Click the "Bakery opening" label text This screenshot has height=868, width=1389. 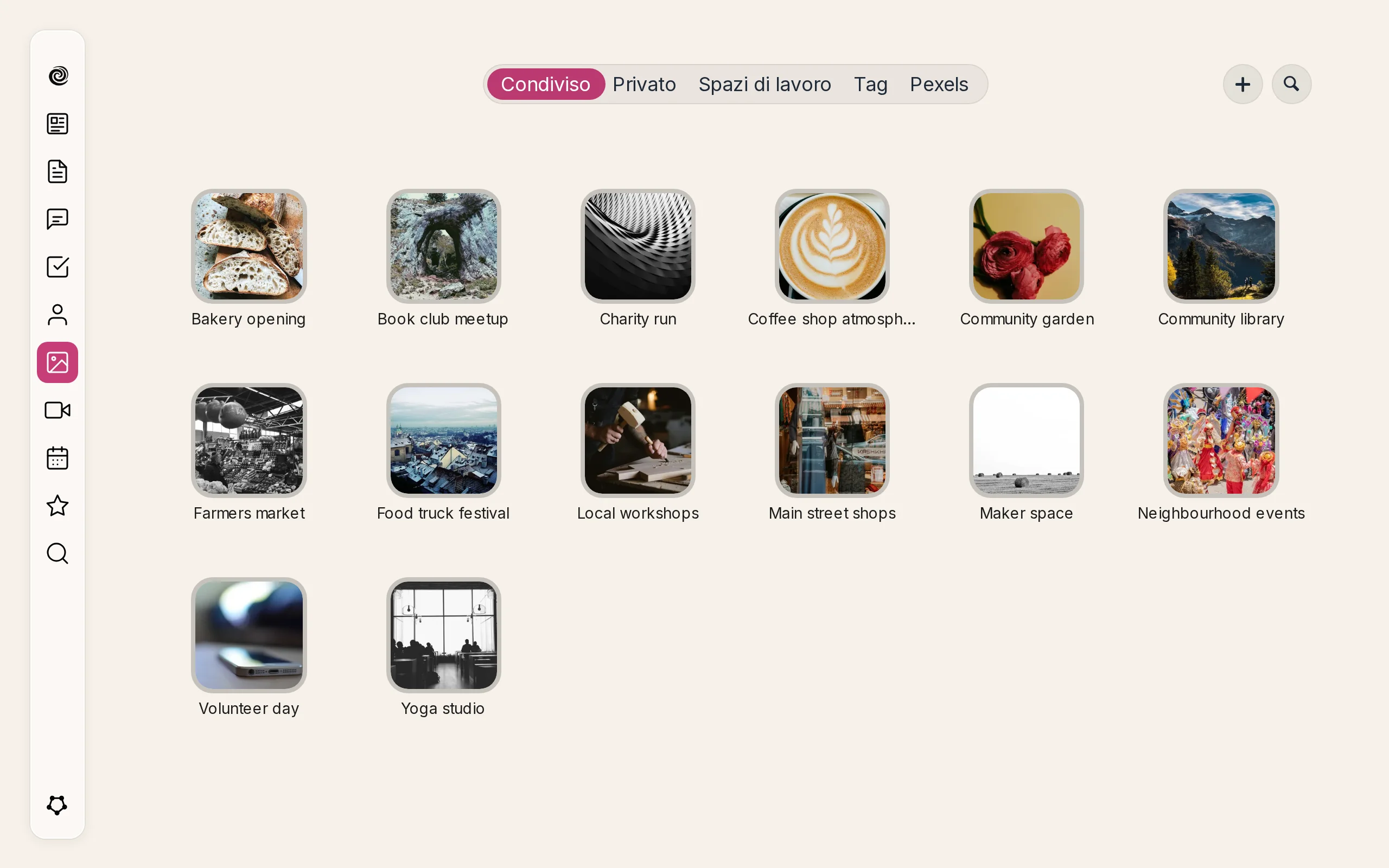point(249,319)
